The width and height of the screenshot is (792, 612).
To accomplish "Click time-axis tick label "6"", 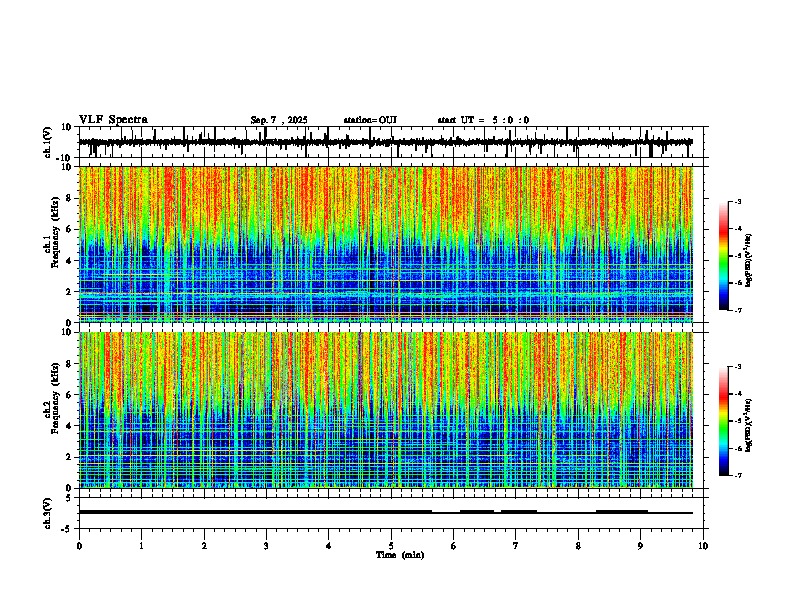I will (x=454, y=546).
